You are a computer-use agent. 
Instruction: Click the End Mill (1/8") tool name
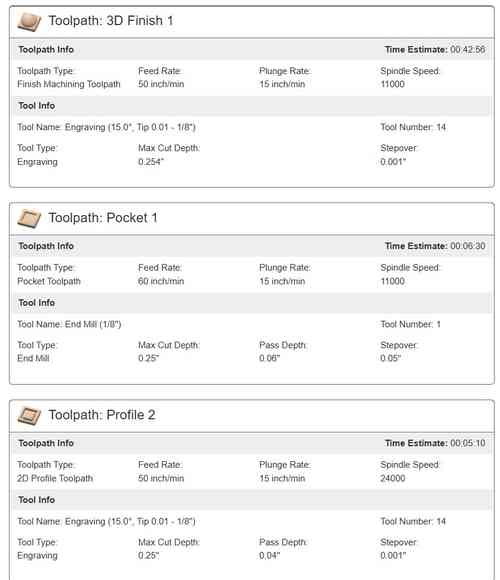click(93, 324)
